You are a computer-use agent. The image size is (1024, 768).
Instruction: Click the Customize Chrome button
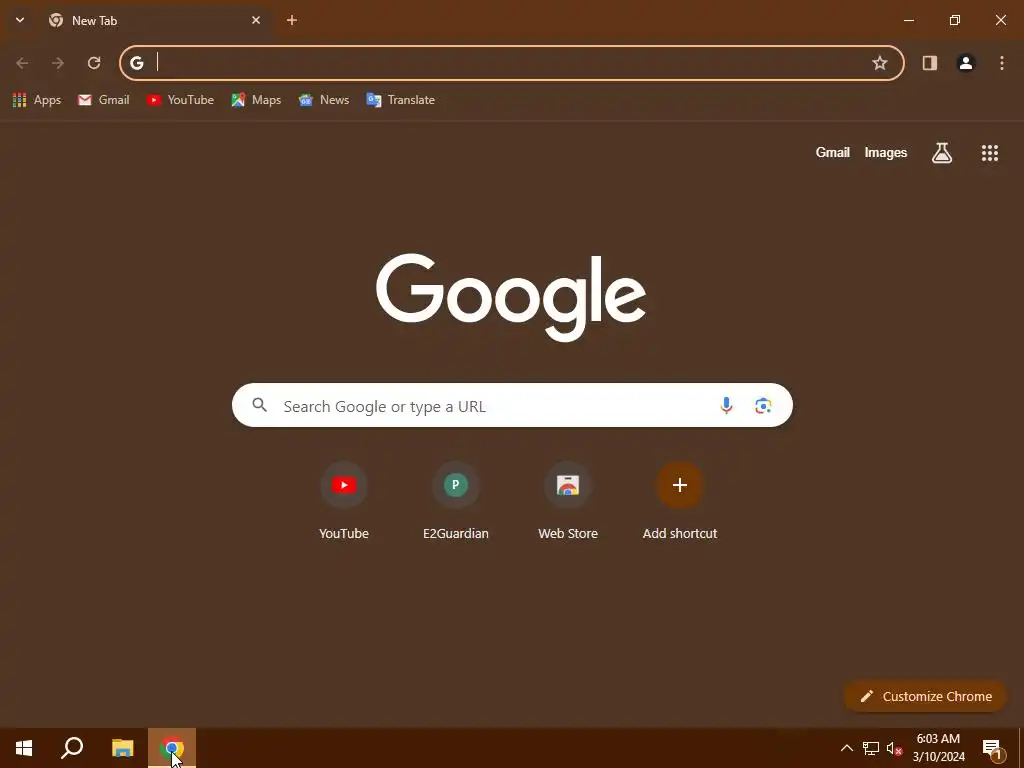925,696
